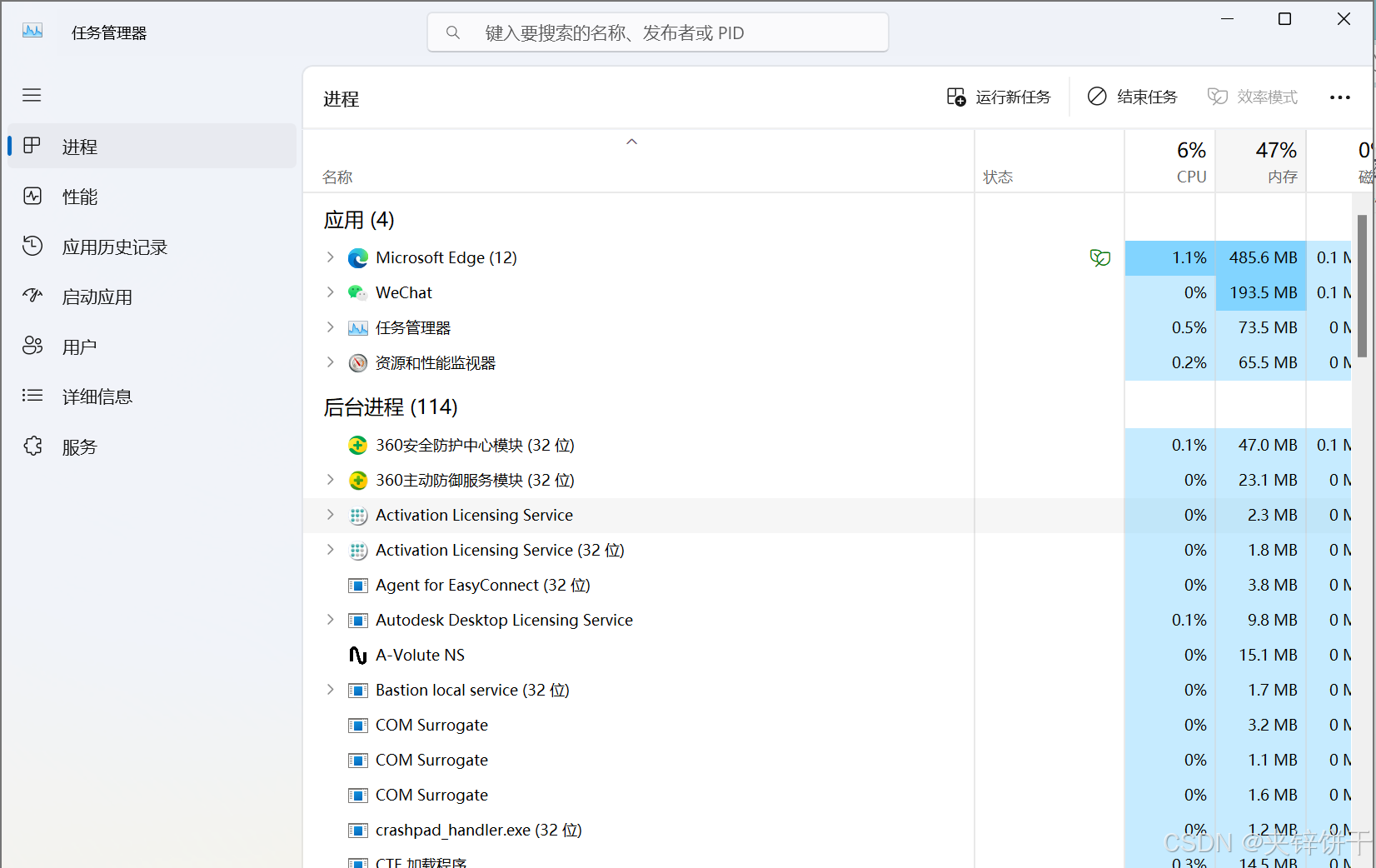Select the 193.5 MB memory cell for WeChat
This screenshot has width=1376, height=868.
(x=1261, y=293)
